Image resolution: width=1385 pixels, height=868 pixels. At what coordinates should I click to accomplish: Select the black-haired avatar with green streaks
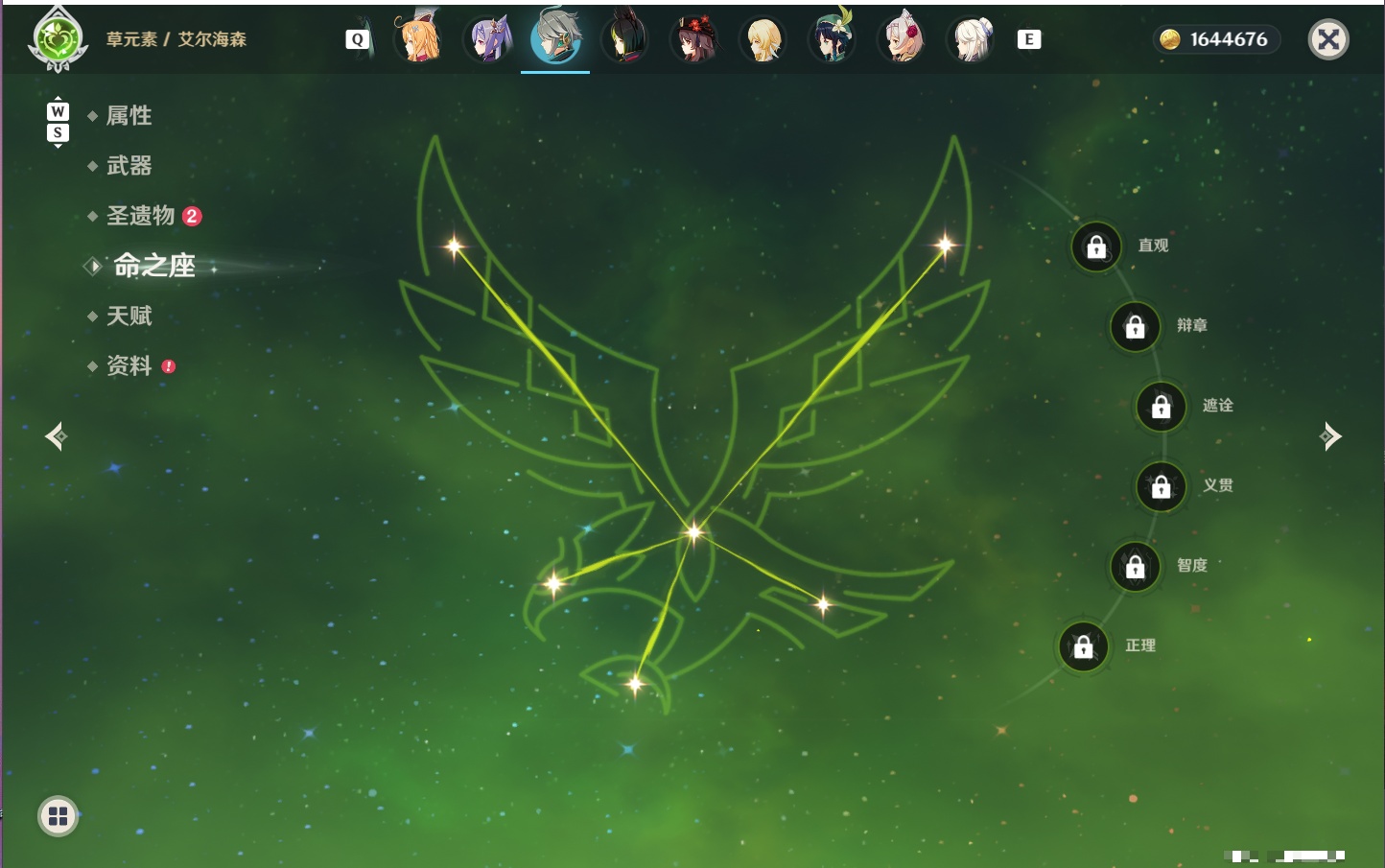[x=624, y=39]
